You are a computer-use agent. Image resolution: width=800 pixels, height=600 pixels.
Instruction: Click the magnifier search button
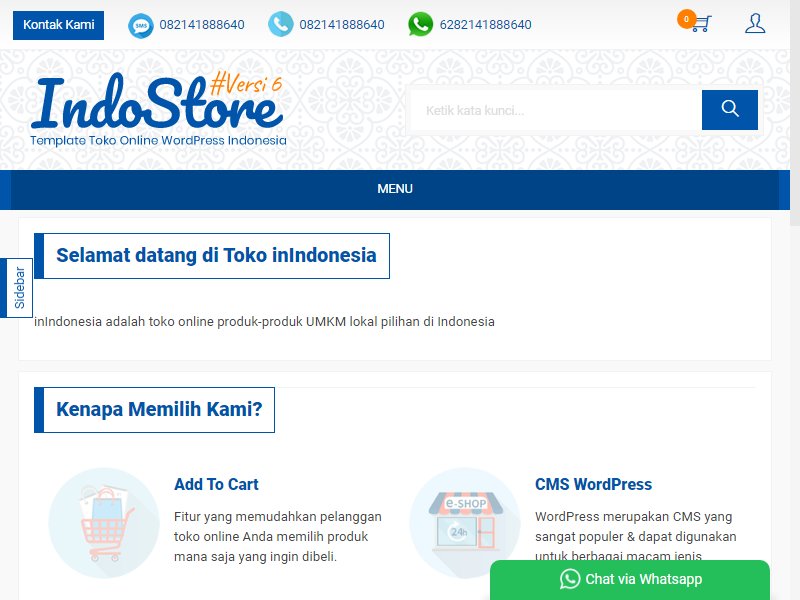pyautogui.click(x=730, y=110)
